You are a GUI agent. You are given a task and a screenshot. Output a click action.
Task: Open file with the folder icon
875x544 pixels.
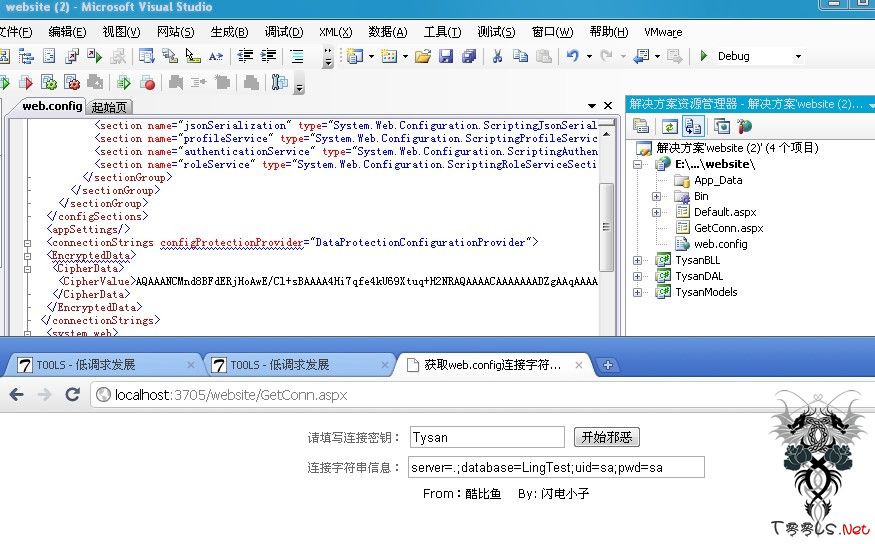422,56
